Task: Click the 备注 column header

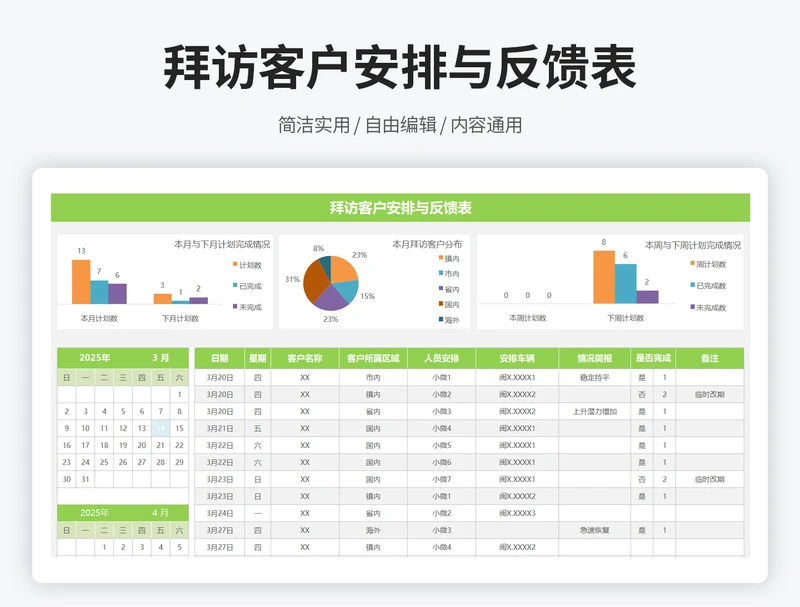Action: [x=710, y=358]
